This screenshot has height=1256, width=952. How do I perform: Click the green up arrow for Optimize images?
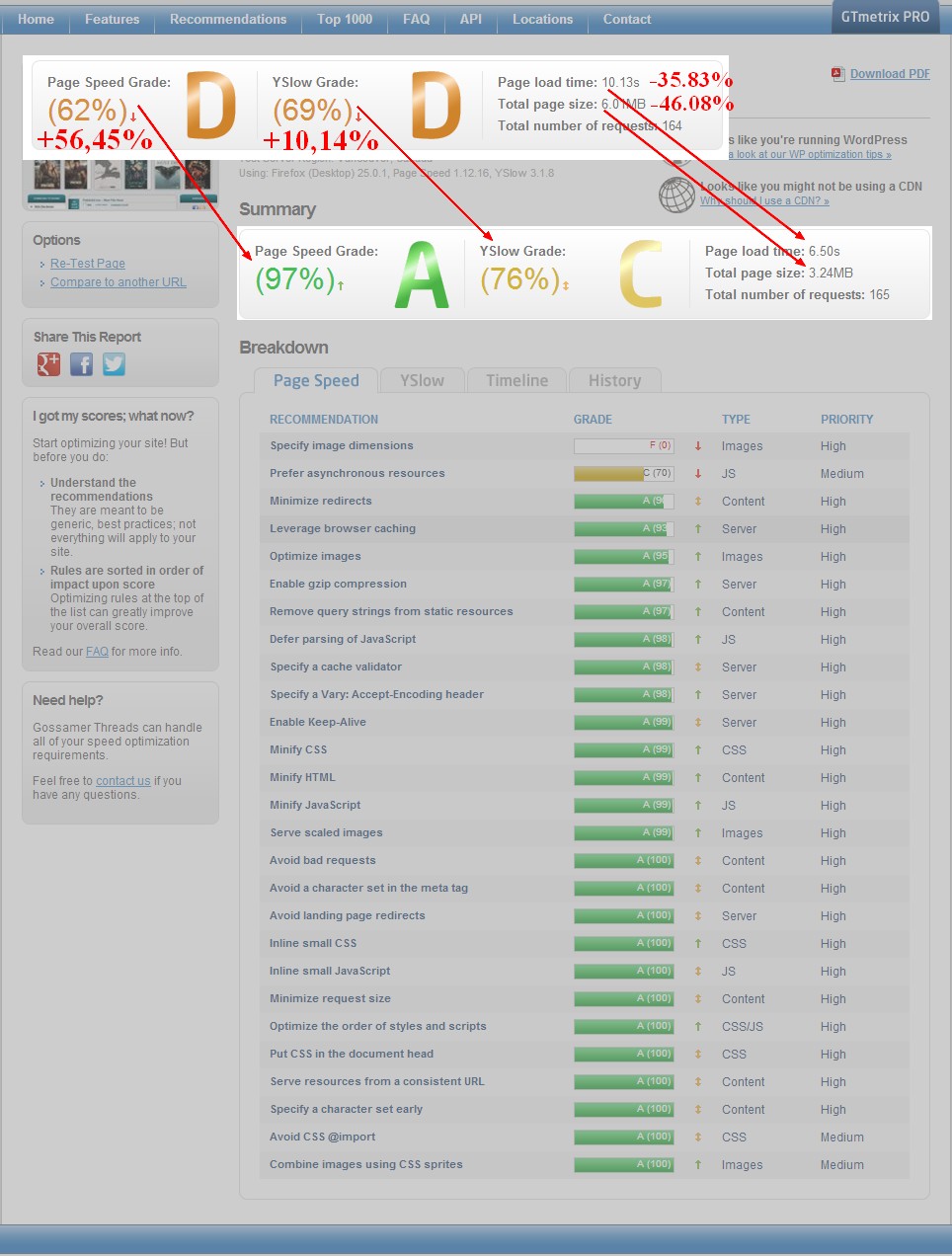point(698,557)
